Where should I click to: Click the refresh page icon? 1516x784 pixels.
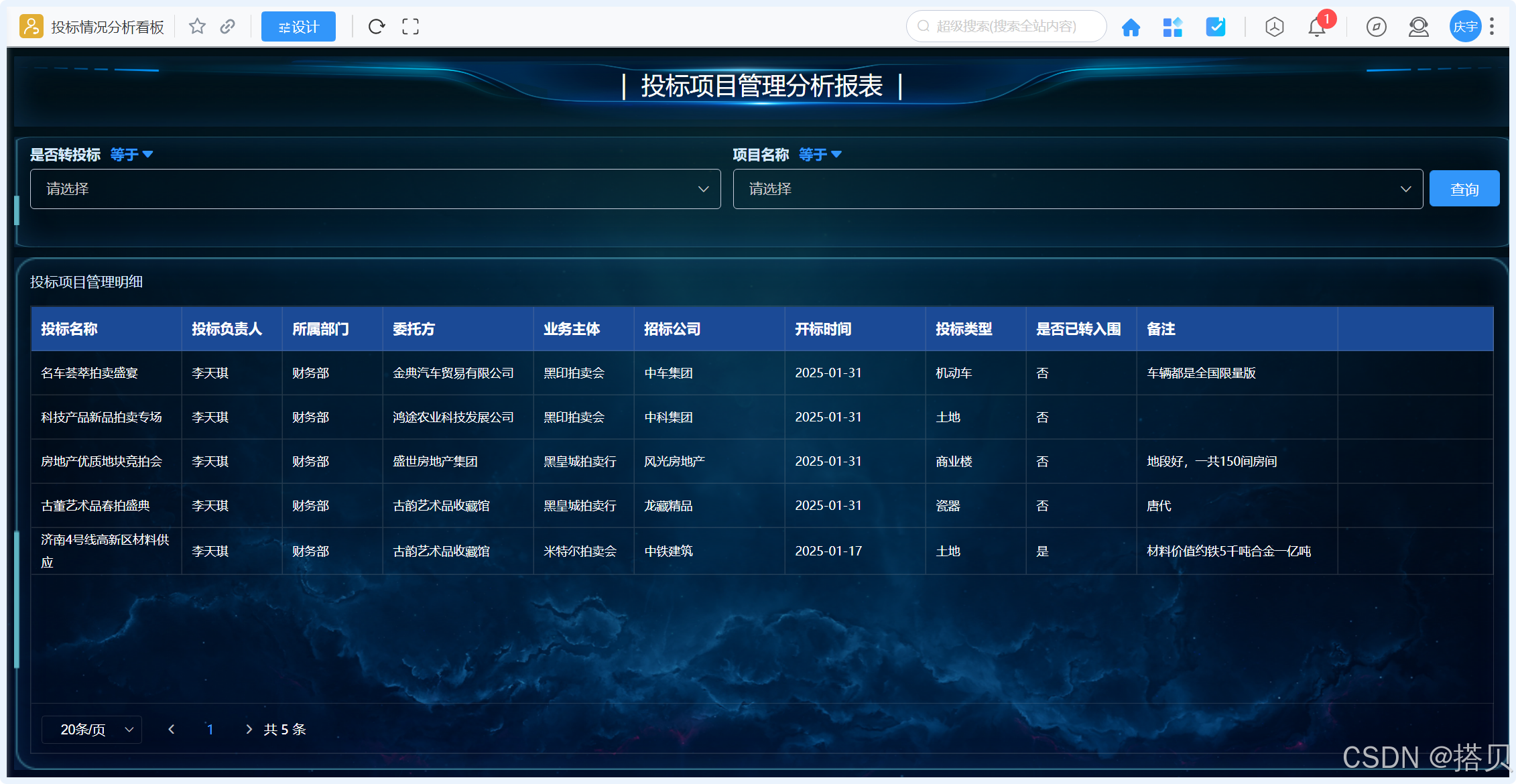[377, 26]
